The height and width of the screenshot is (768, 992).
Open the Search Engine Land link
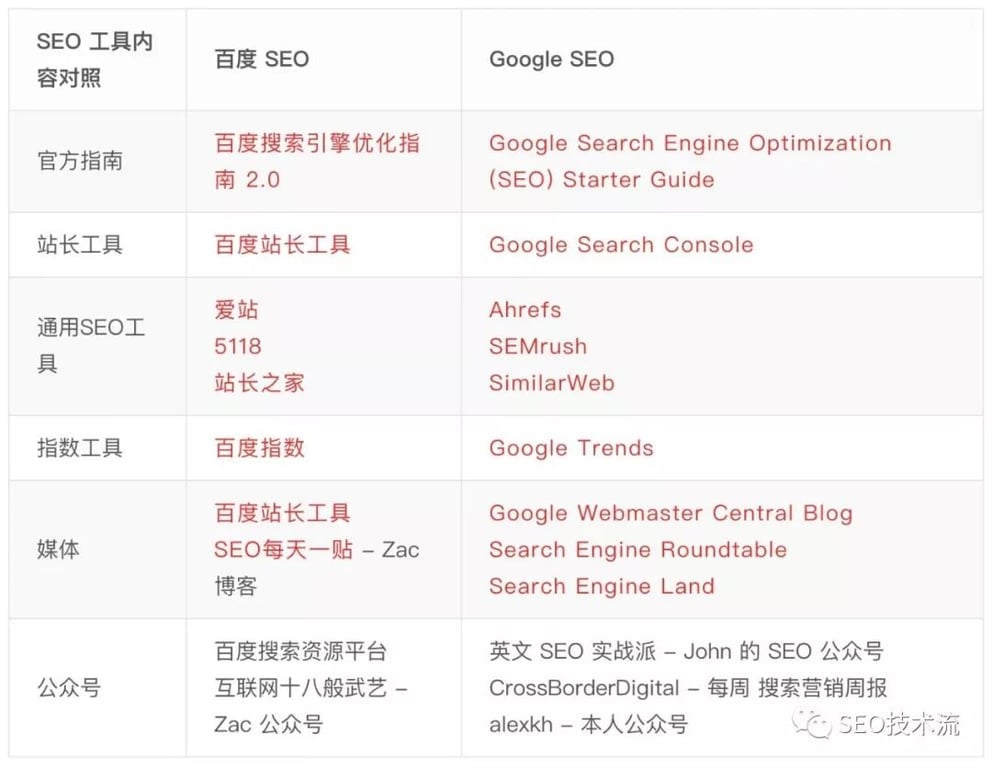pos(601,586)
